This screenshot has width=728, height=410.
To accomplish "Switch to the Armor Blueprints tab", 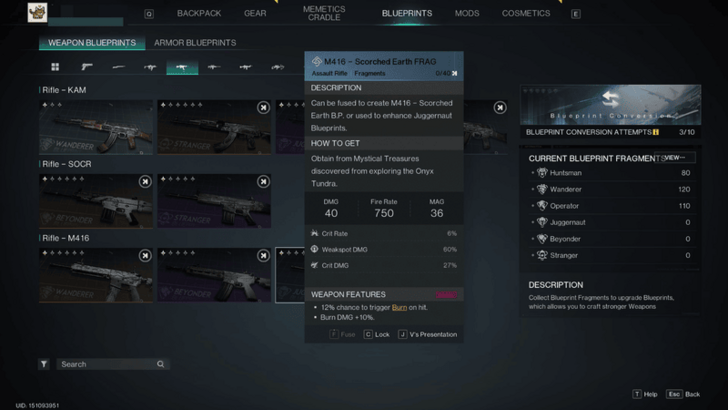I will [195, 43].
